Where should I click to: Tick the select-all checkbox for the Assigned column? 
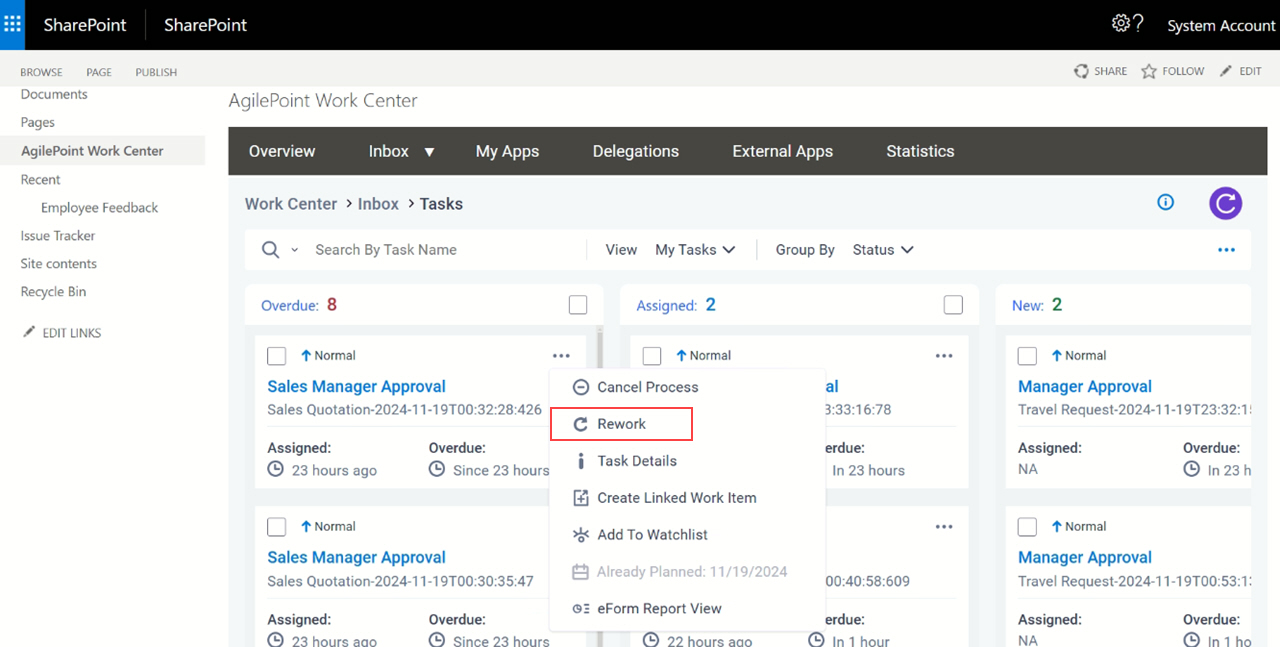tap(953, 305)
